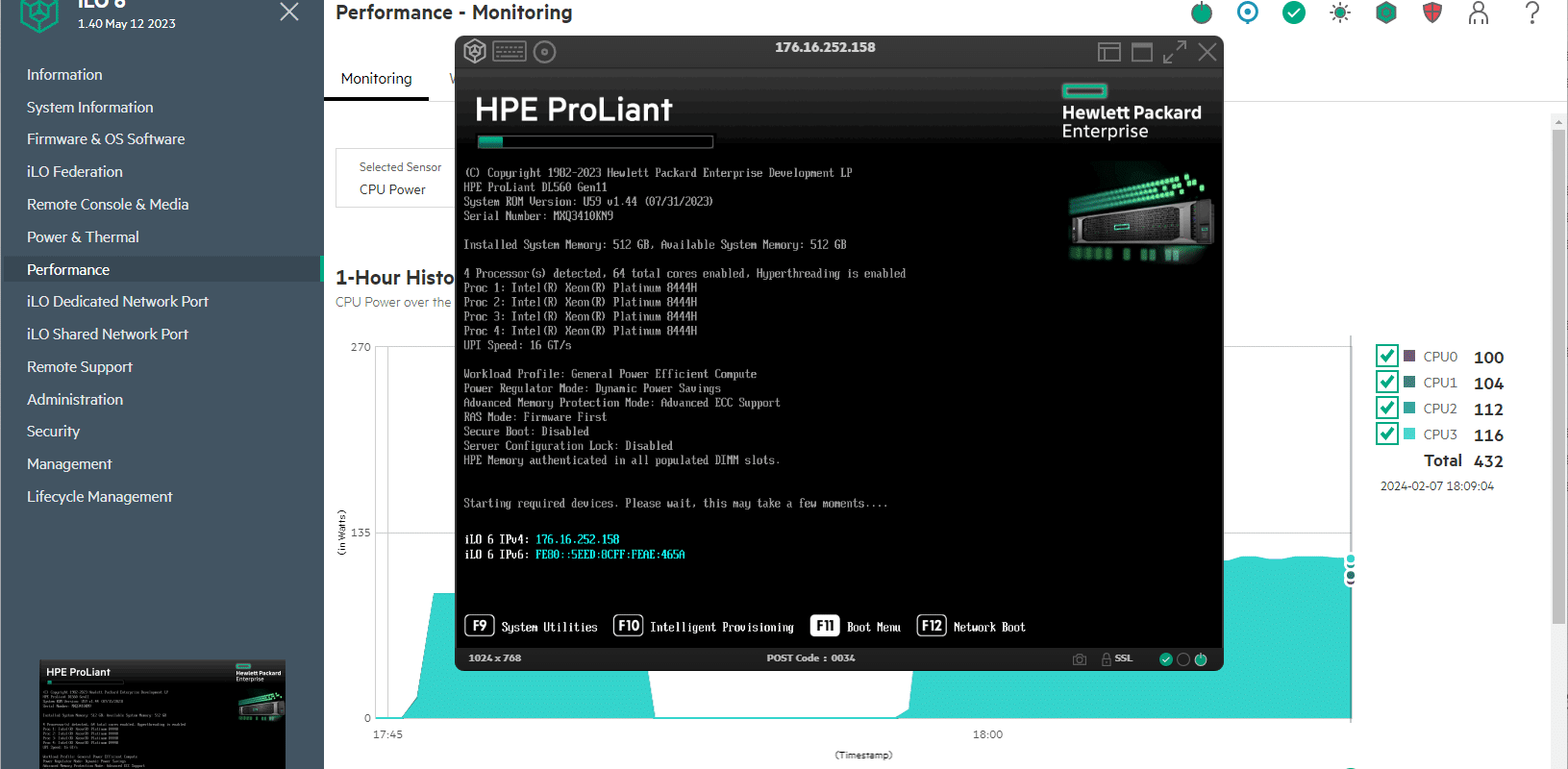Click the CPU0 purple color swatch

(x=1409, y=356)
